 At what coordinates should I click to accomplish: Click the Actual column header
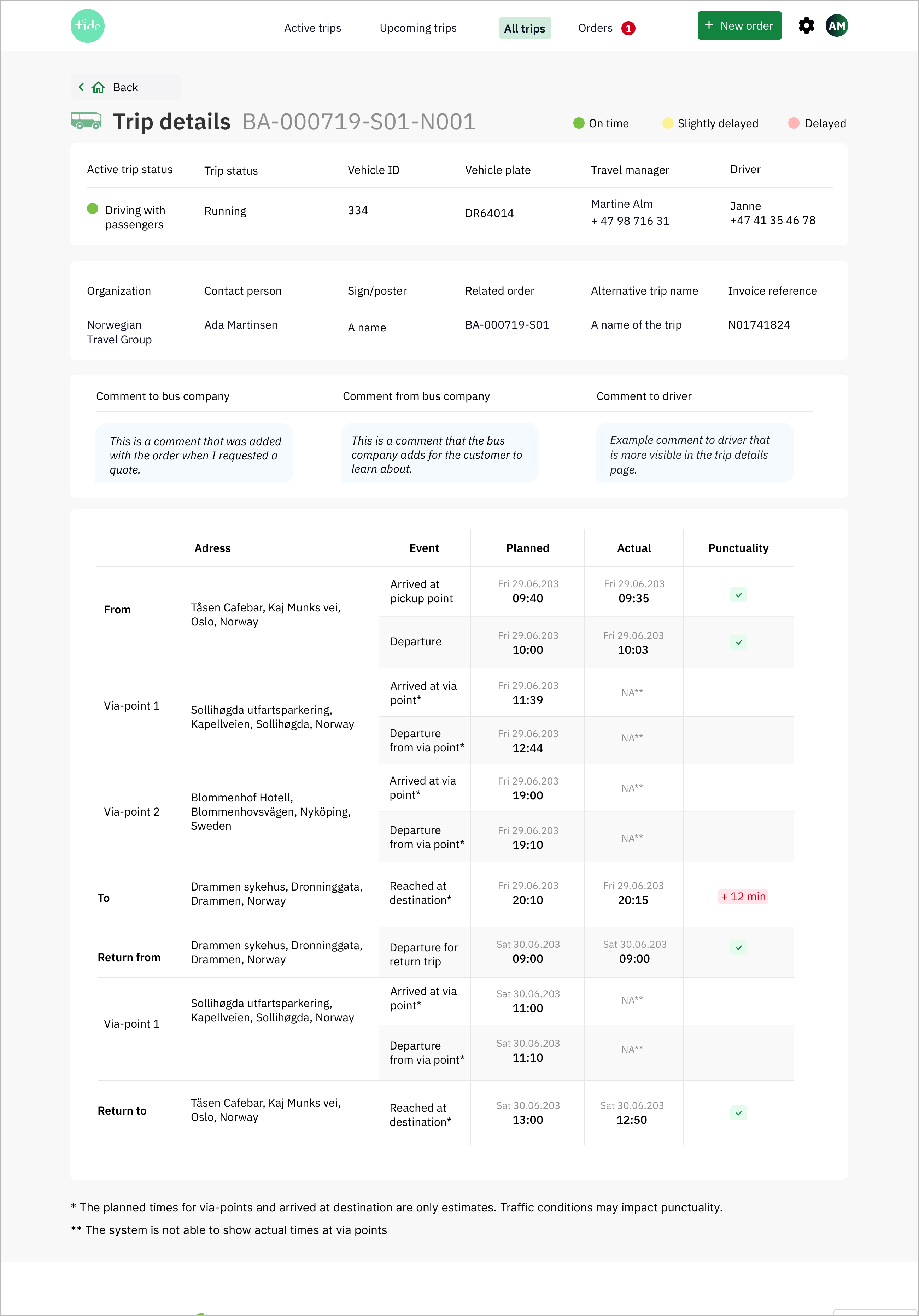click(x=633, y=548)
